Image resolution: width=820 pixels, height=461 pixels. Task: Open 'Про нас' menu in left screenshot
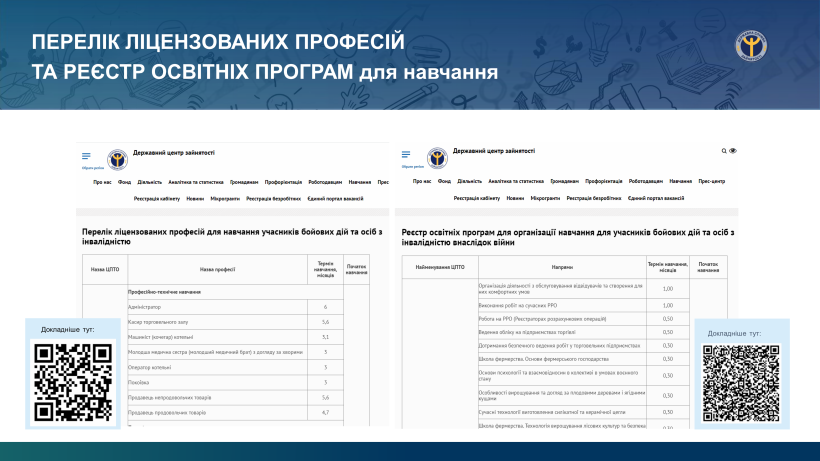[102, 182]
